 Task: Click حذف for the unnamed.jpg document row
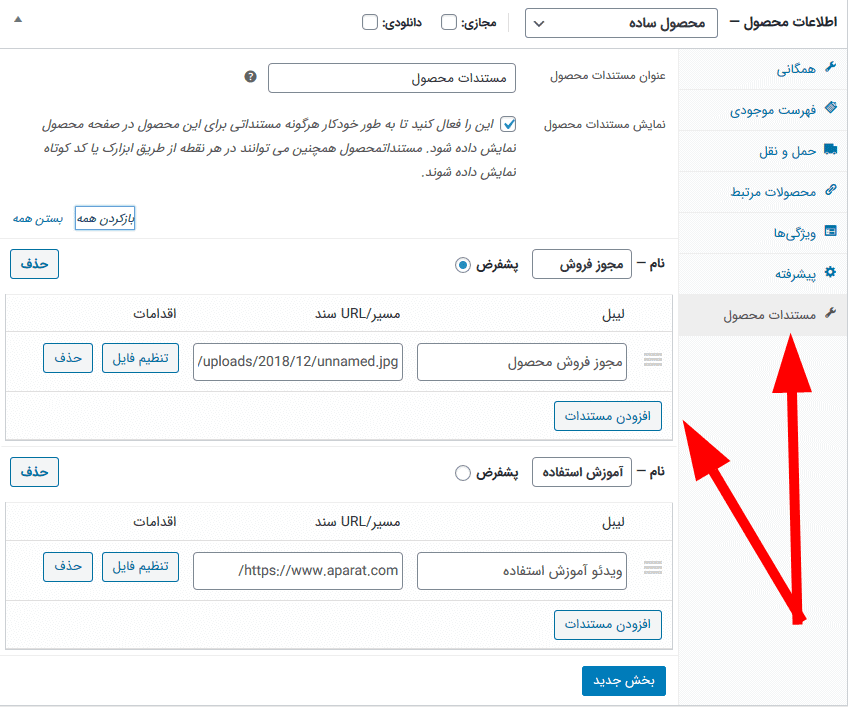pyautogui.click(x=68, y=358)
